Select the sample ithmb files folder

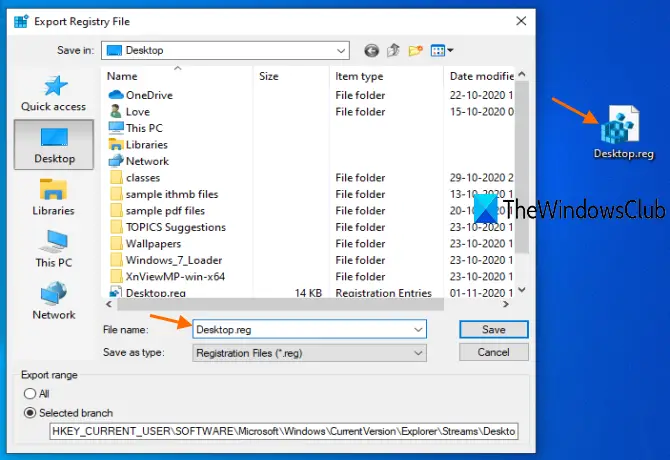pos(164,194)
